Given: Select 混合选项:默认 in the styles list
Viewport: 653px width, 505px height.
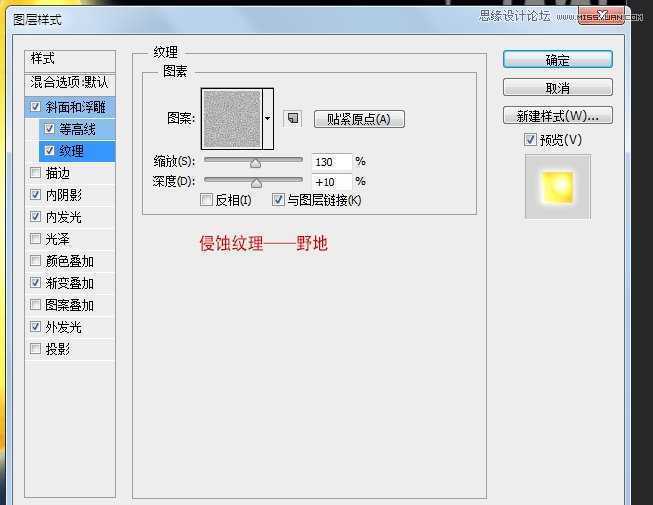Looking at the screenshot, I should [70, 83].
